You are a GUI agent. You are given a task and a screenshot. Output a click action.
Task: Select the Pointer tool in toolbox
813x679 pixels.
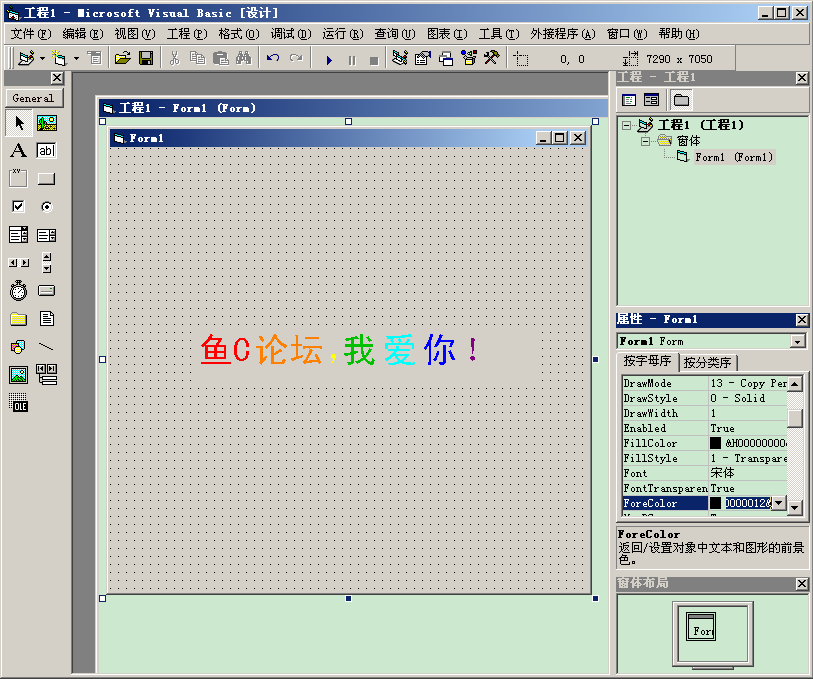click(x=19, y=123)
